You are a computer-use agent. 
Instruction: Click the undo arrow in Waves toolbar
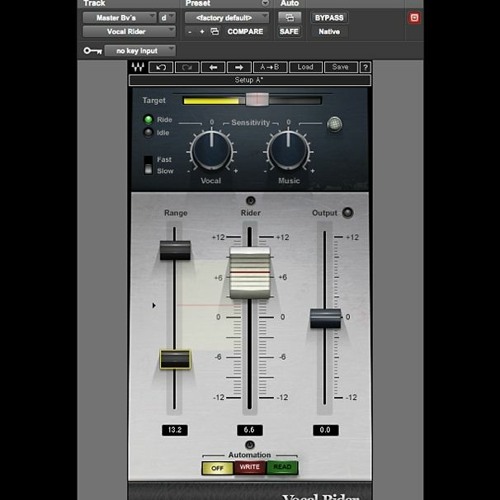[x=161, y=67]
